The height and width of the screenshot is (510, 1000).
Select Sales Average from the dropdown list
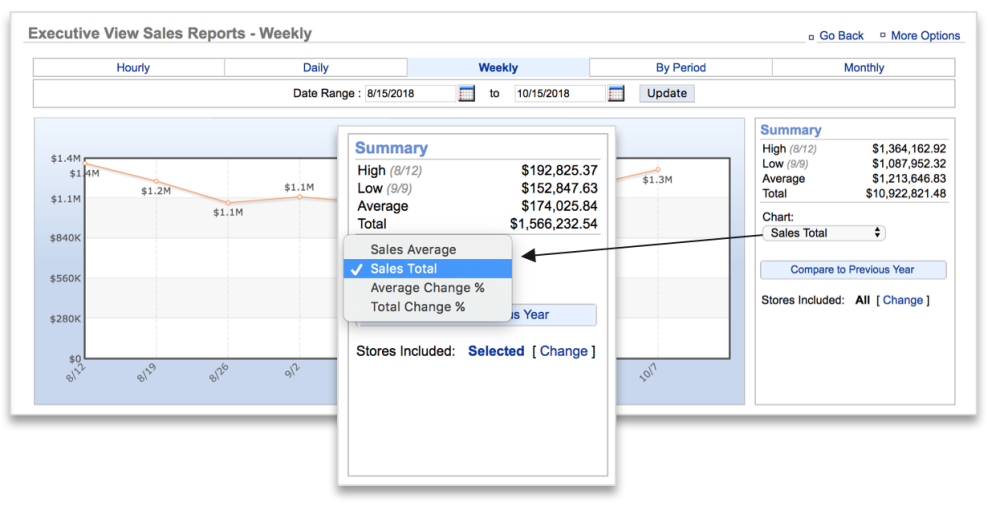[413, 250]
